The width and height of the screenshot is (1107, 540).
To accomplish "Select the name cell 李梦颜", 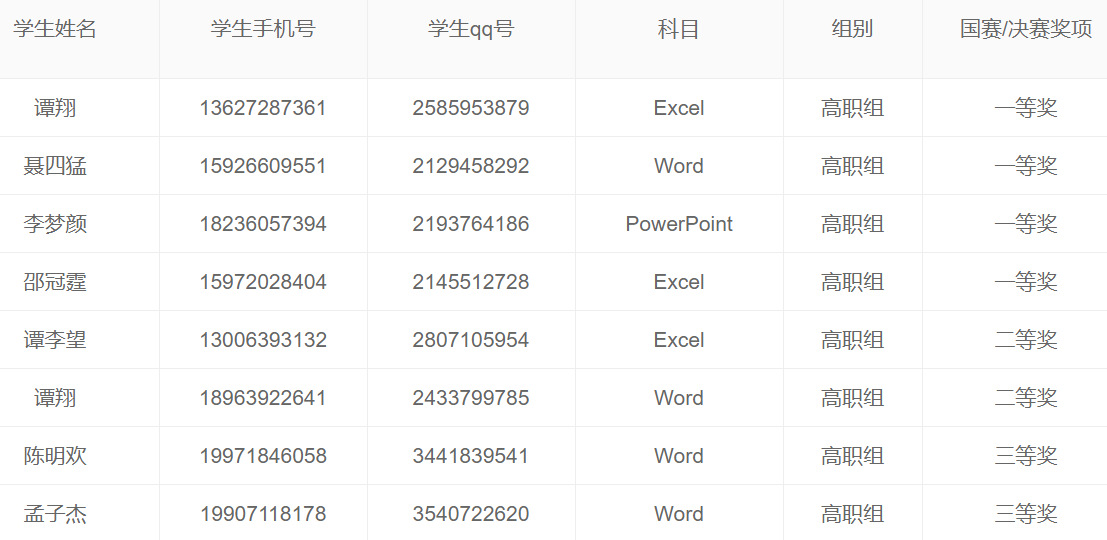I will click(55, 224).
